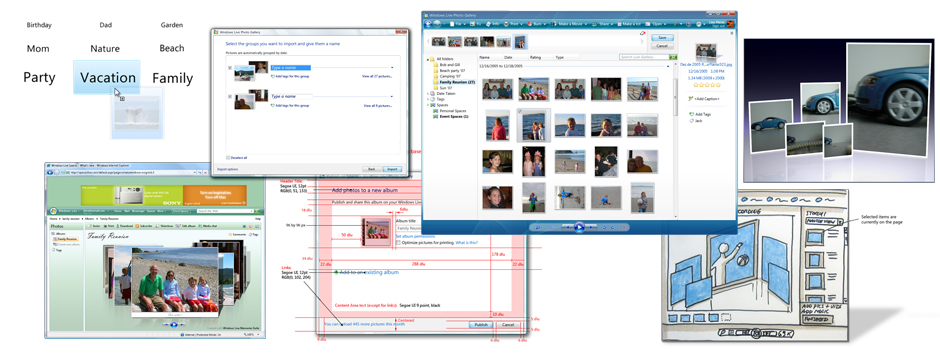Click Info in Photo Gallery toolbar

(492, 24)
